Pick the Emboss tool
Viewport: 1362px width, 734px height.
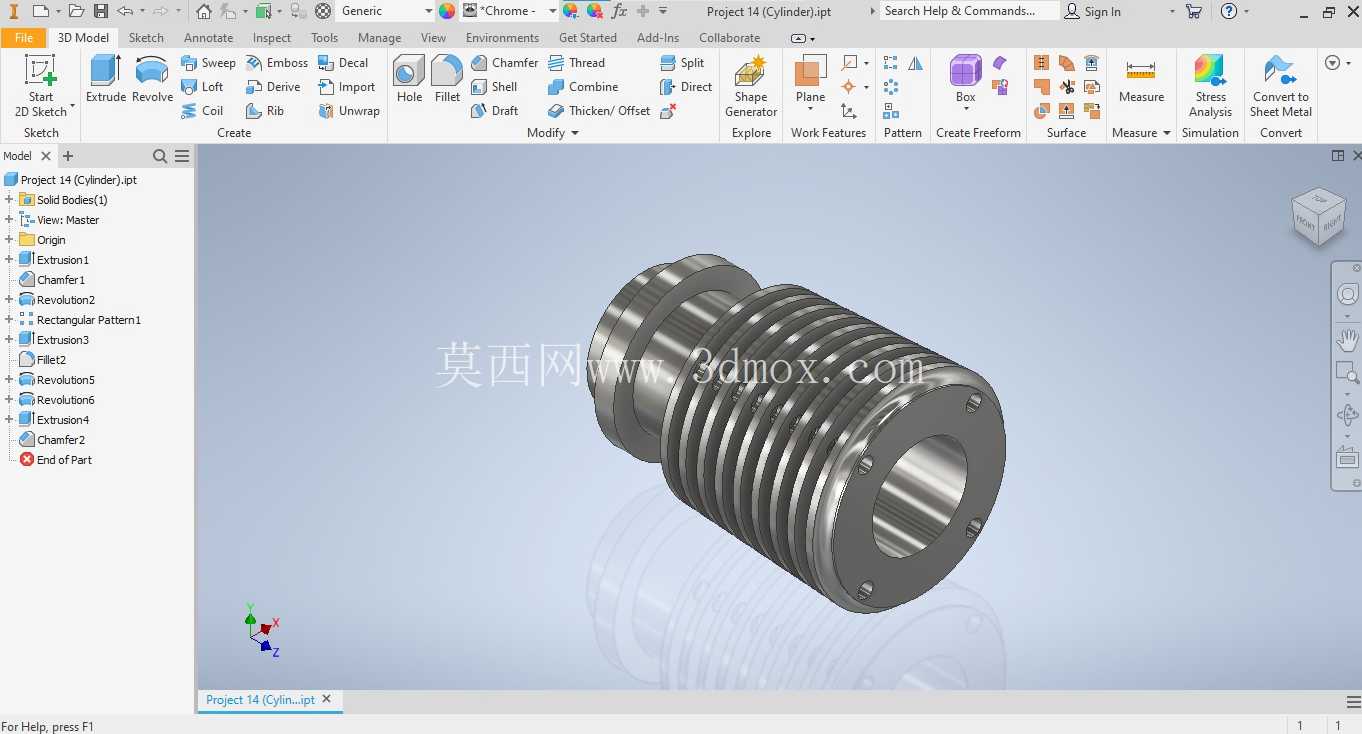point(277,63)
